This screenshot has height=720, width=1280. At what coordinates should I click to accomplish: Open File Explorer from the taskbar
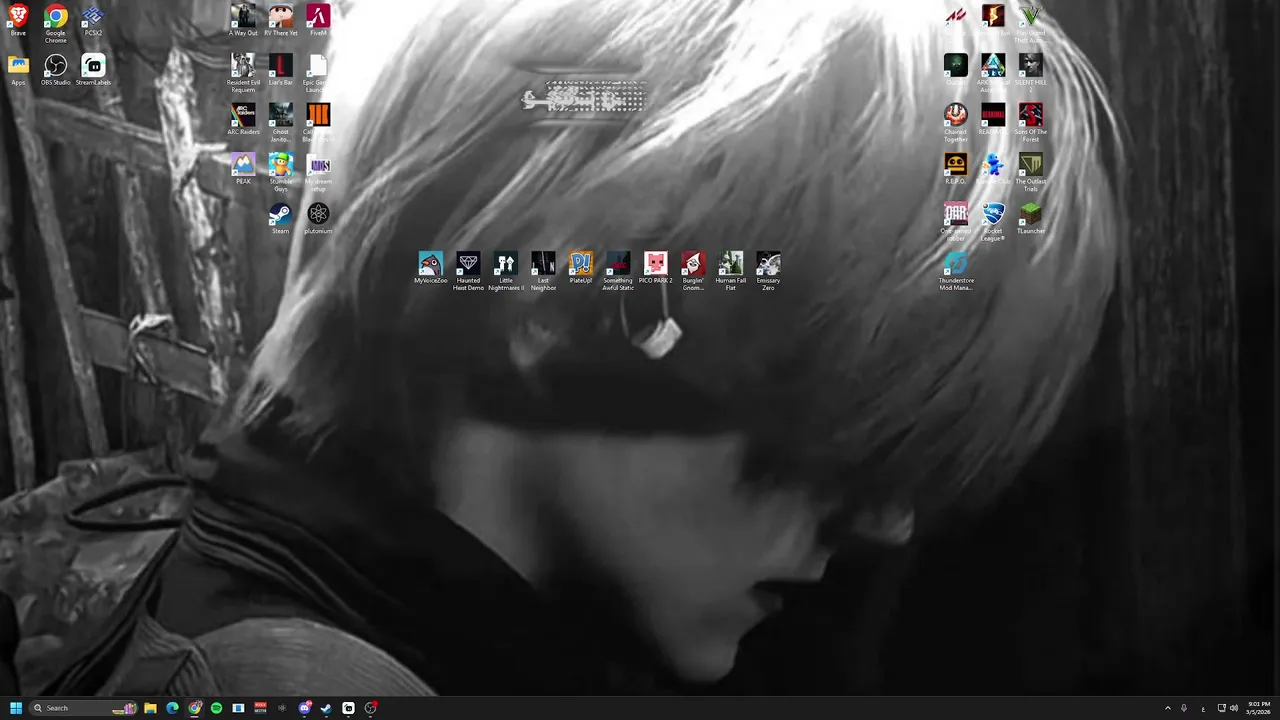point(150,708)
